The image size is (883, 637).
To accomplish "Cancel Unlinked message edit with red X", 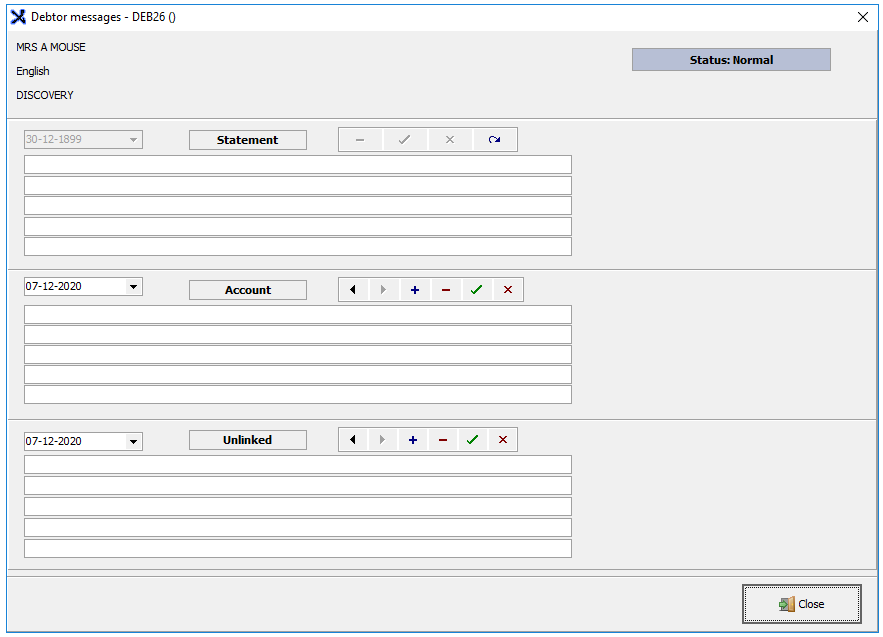I will (503, 440).
